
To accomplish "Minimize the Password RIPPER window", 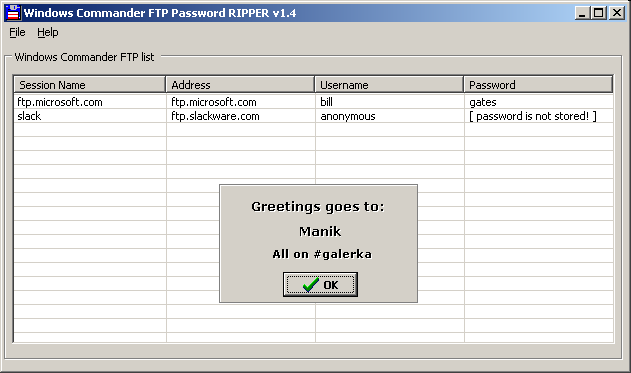I will pyautogui.click(x=582, y=13).
